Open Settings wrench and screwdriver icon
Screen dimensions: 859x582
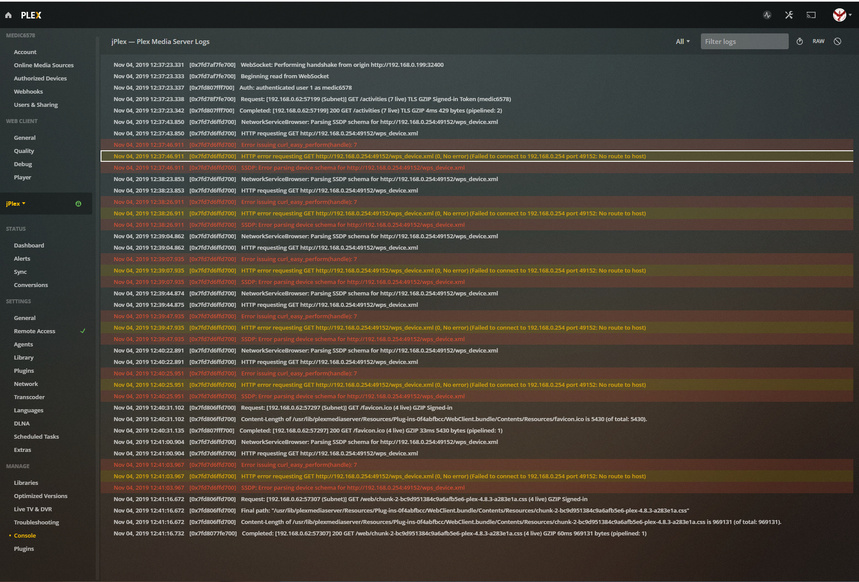tap(789, 15)
